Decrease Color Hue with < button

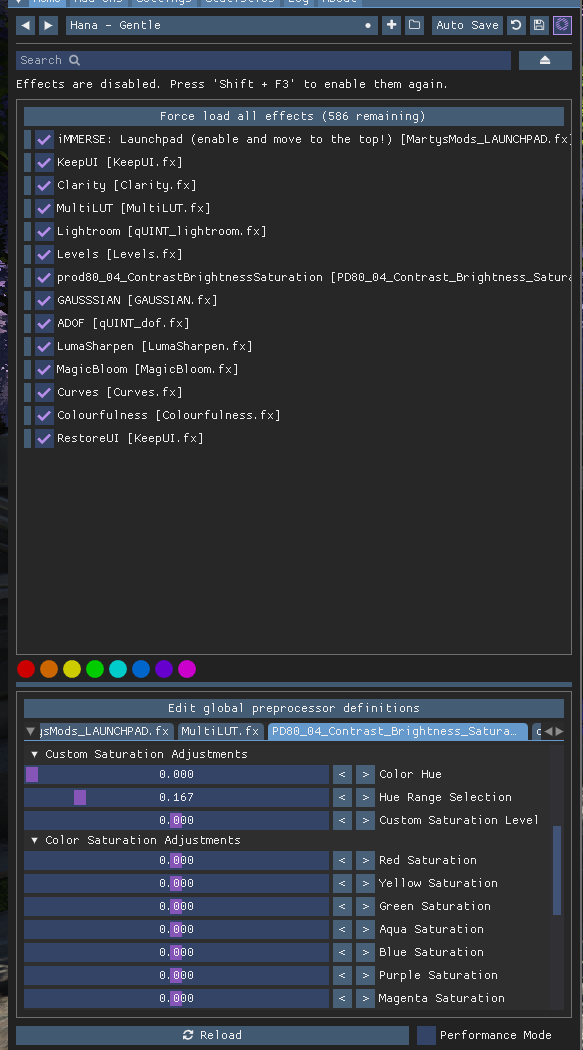pos(342,775)
